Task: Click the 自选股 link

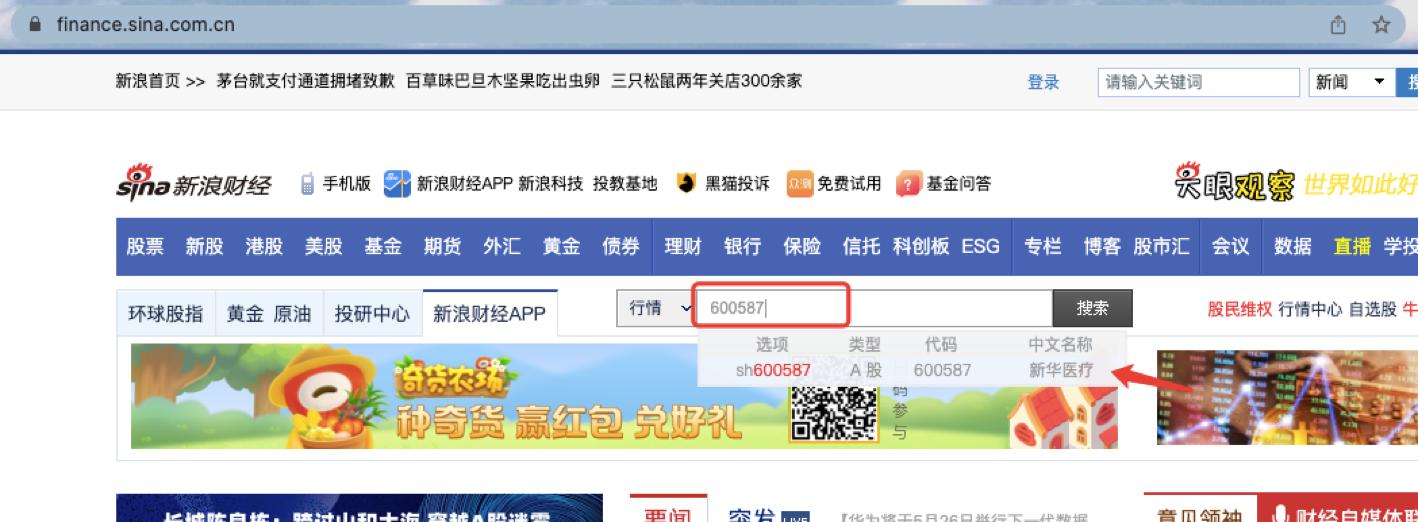Action: coord(1373,309)
